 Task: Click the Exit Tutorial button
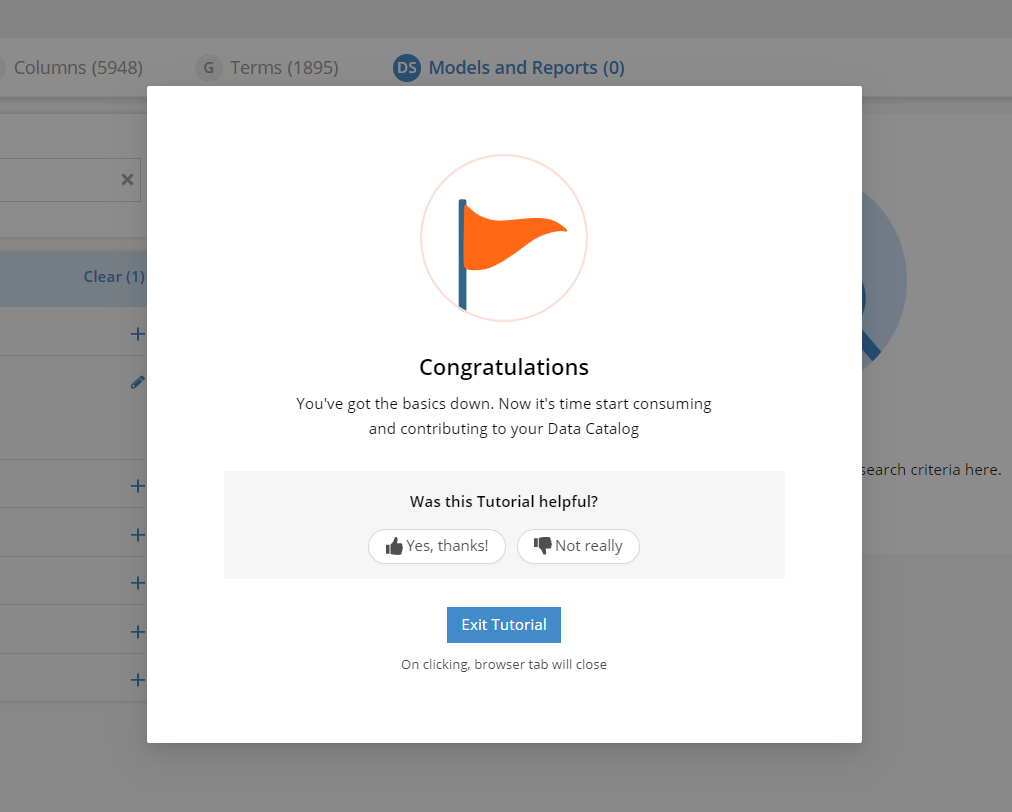click(x=503, y=625)
